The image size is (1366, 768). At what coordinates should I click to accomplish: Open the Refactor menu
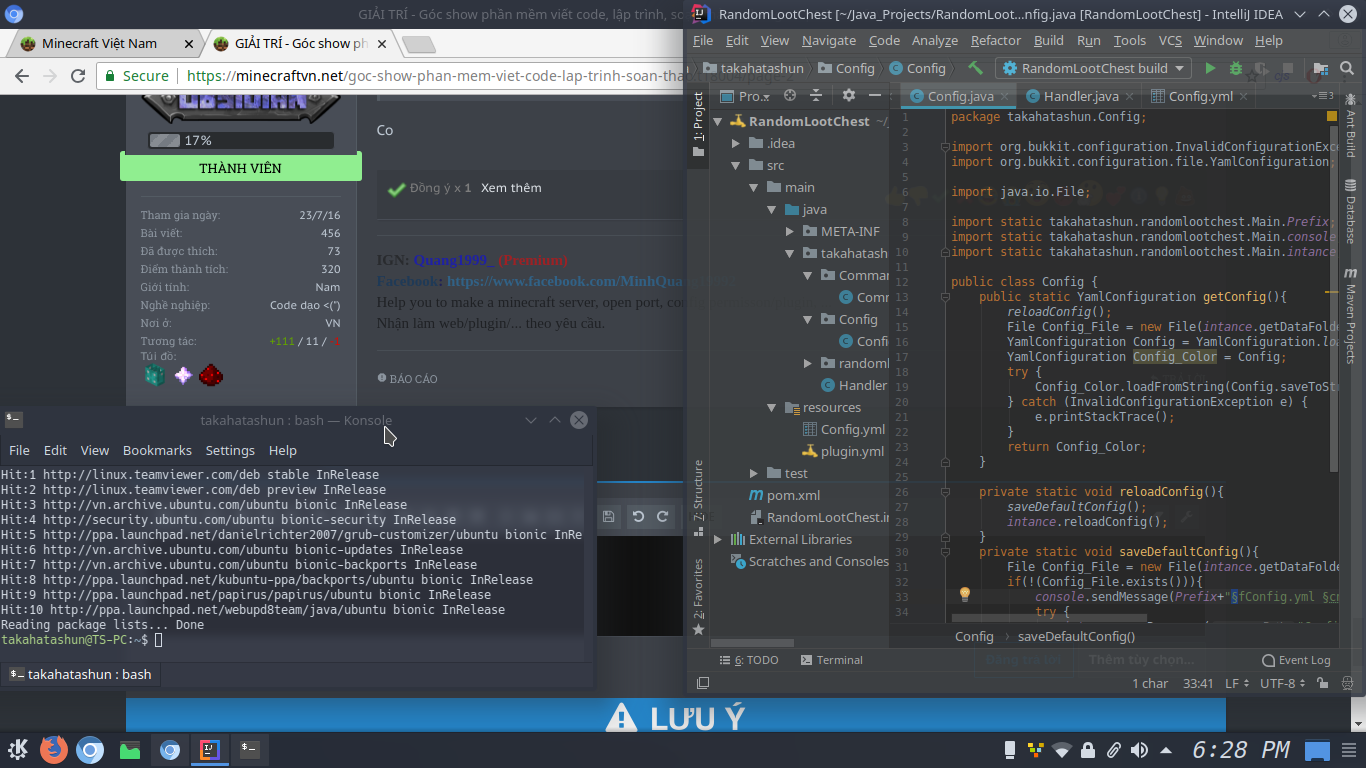[x=995, y=41]
